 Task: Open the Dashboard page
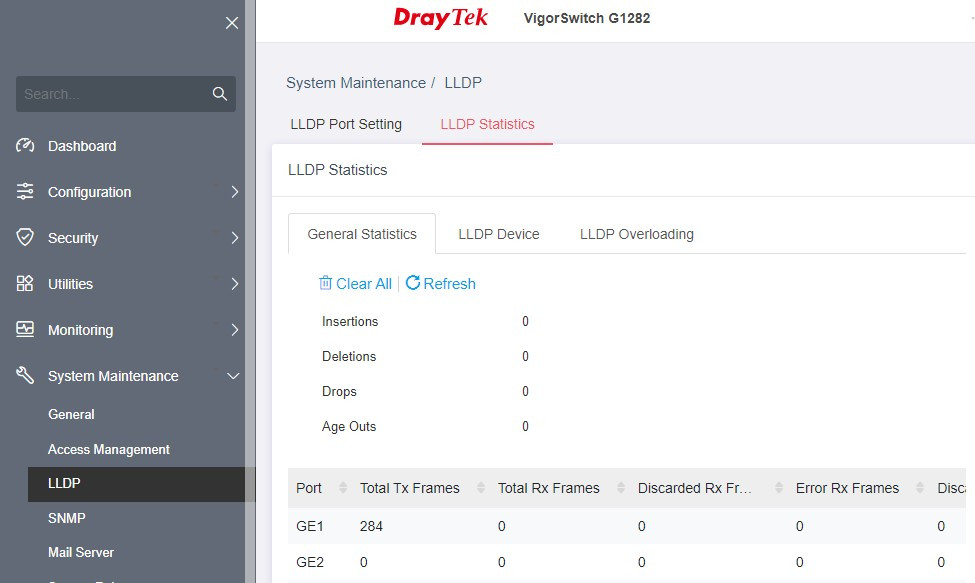[82, 146]
